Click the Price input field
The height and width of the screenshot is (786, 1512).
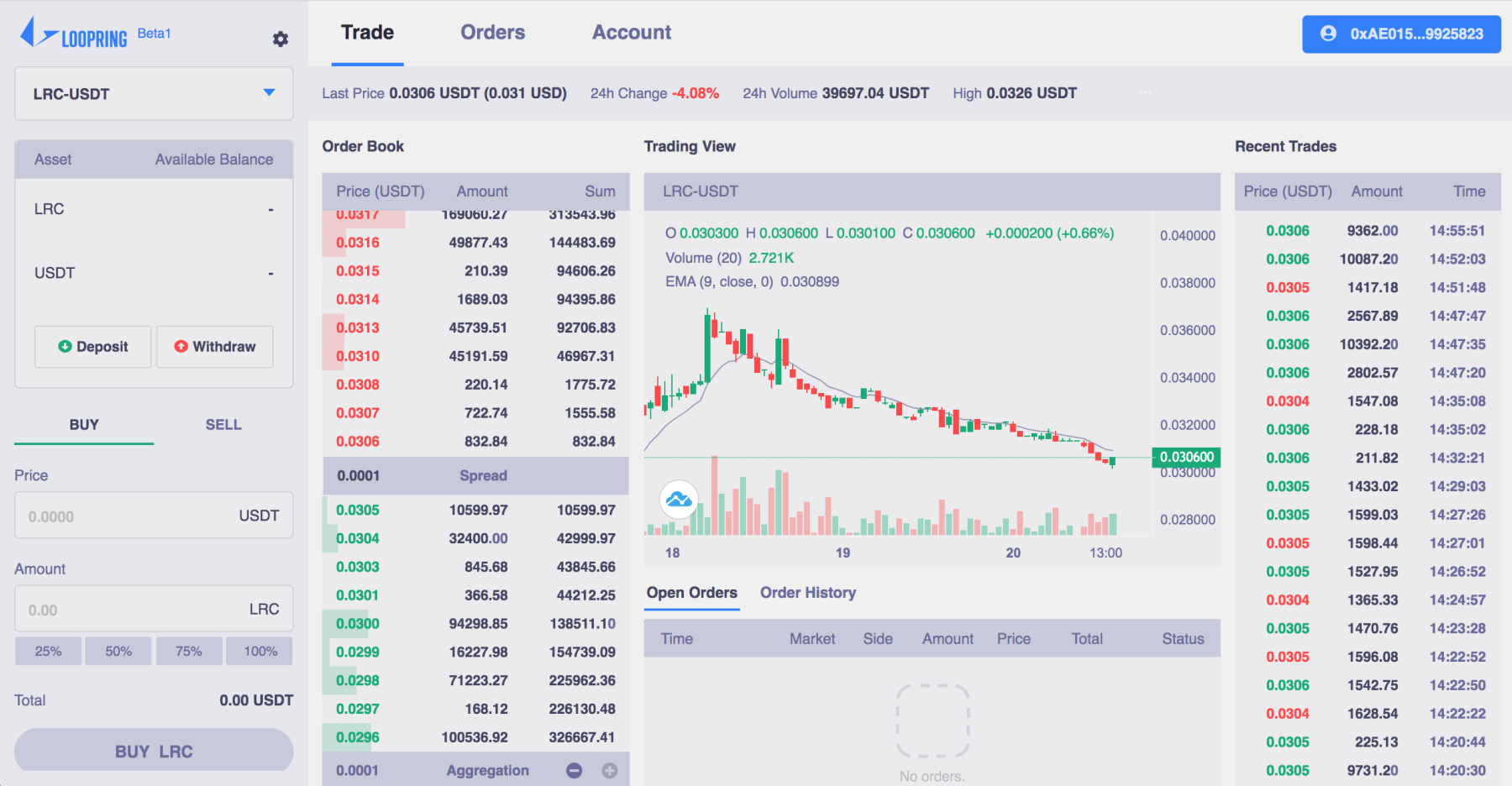coord(153,515)
